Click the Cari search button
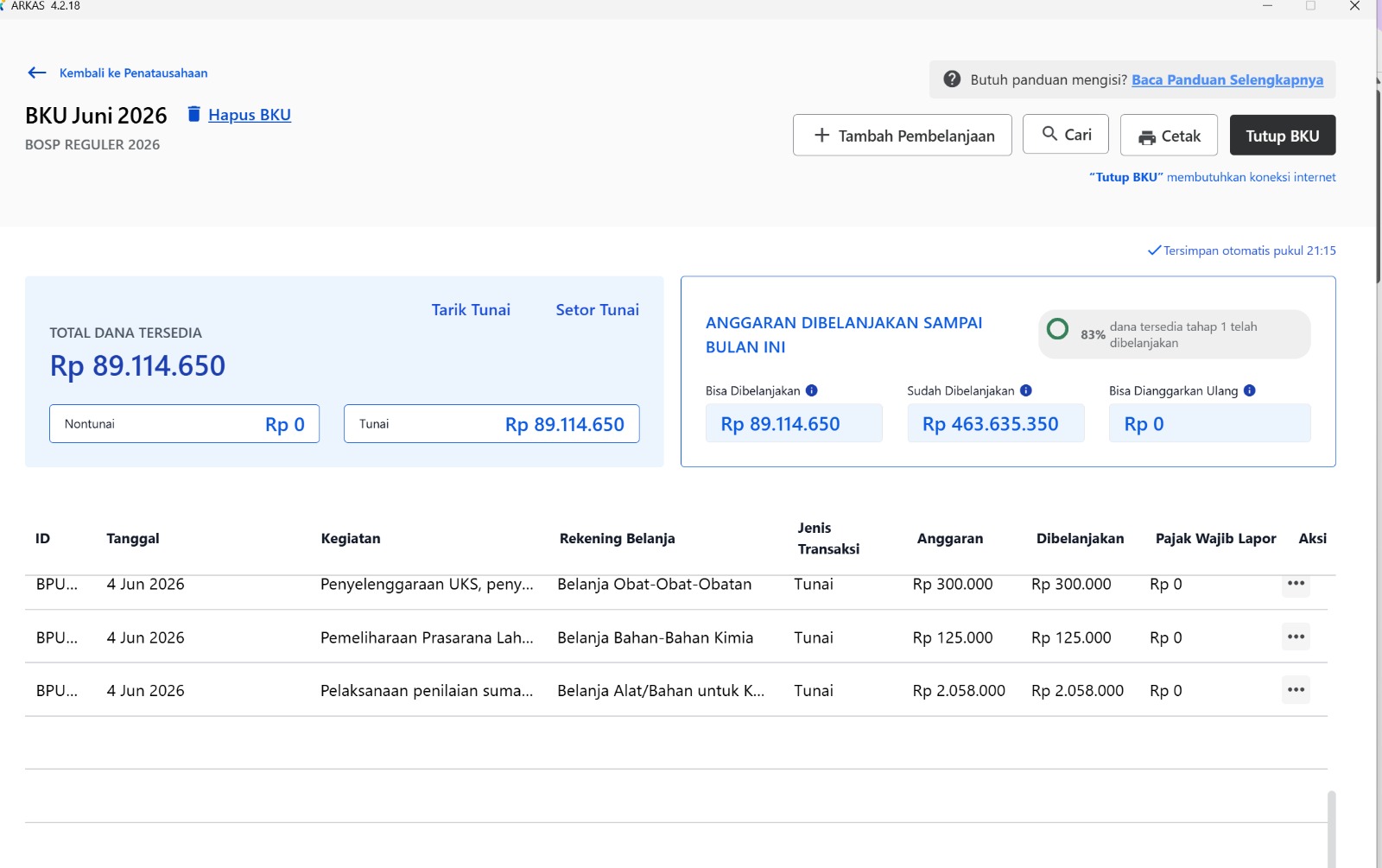This screenshot has width=1382, height=868. pyautogui.click(x=1066, y=134)
